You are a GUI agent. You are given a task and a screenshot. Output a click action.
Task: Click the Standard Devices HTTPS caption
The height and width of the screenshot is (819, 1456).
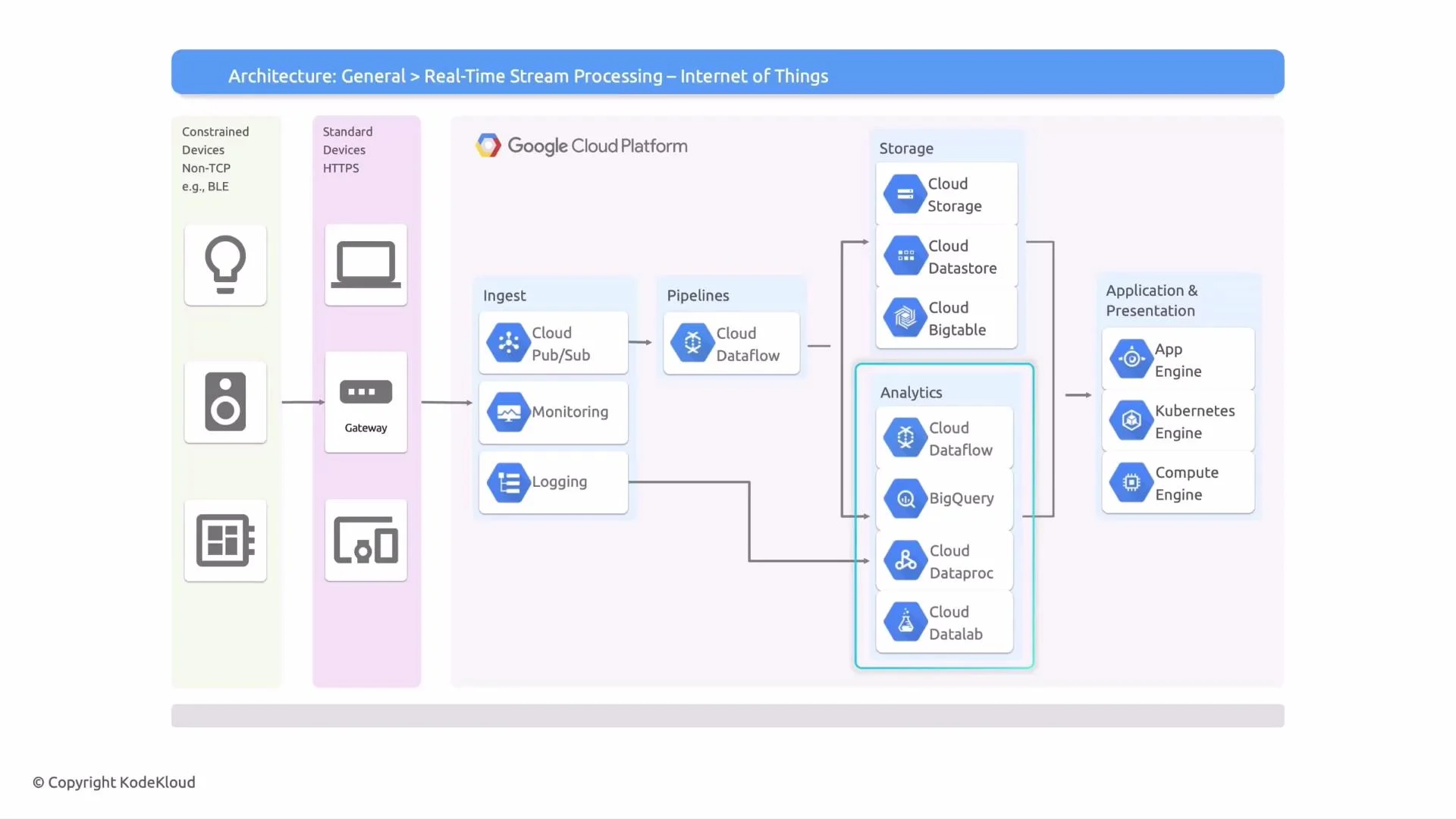[x=347, y=149]
